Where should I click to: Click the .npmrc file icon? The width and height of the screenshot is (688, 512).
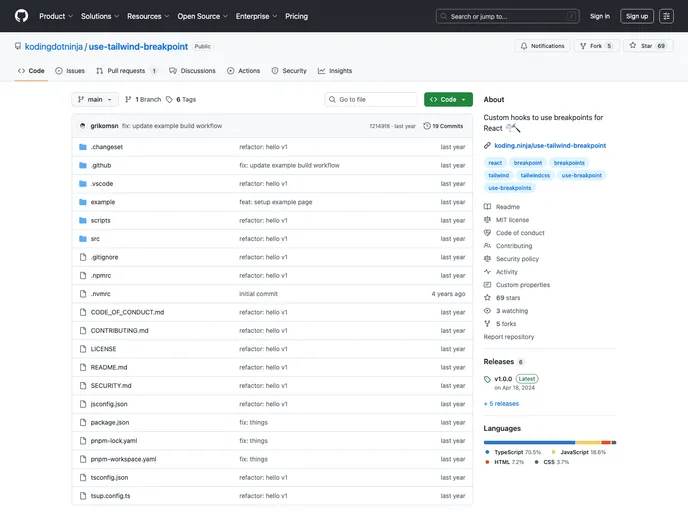point(83,276)
